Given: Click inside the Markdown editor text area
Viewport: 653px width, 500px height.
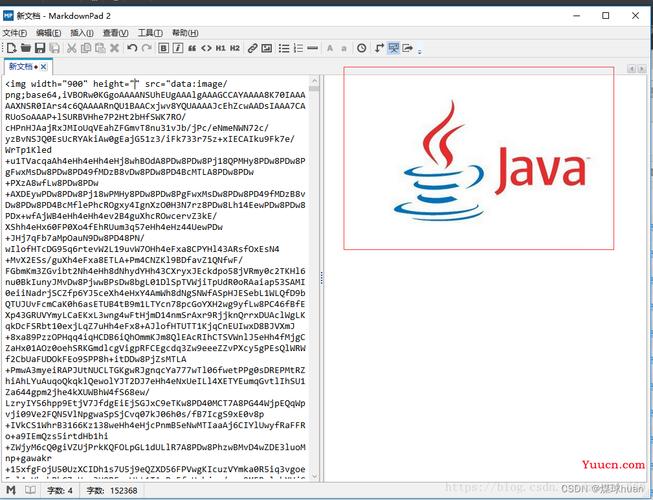Looking at the screenshot, I should [x=160, y=300].
